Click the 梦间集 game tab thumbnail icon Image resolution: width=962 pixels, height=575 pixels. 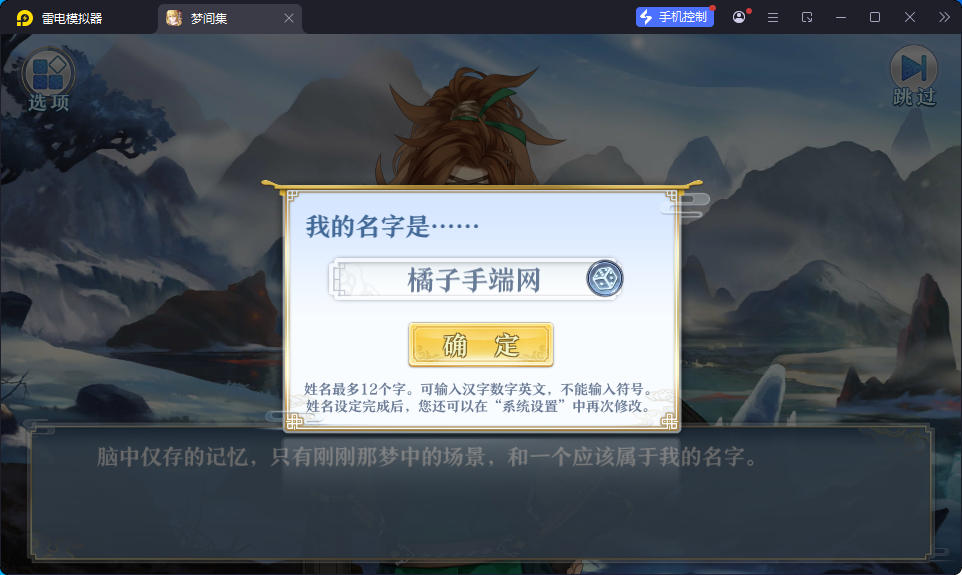click(174, 18)
